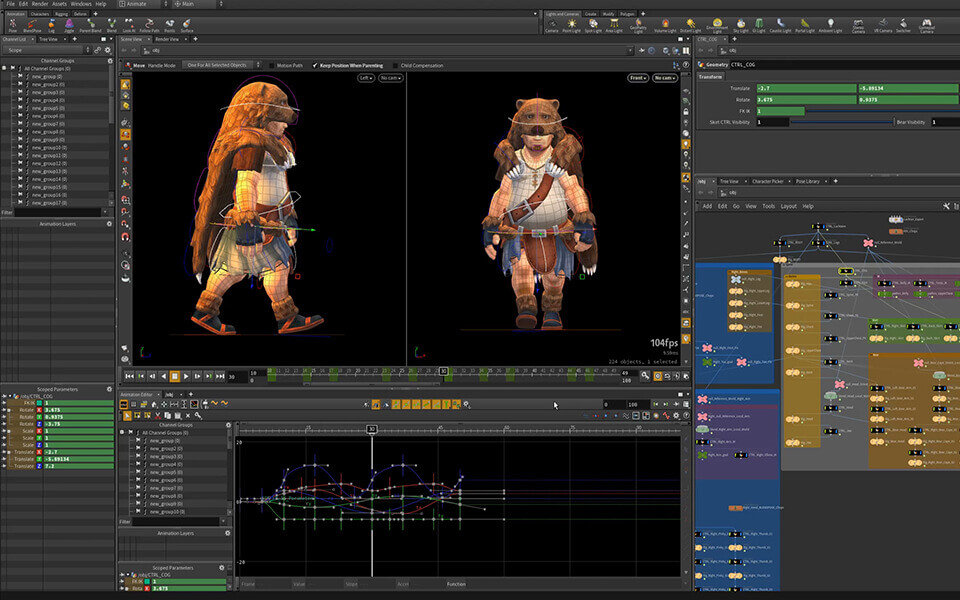Open the Windows menu
The image size is (960, 600).
tap(81, 4)
